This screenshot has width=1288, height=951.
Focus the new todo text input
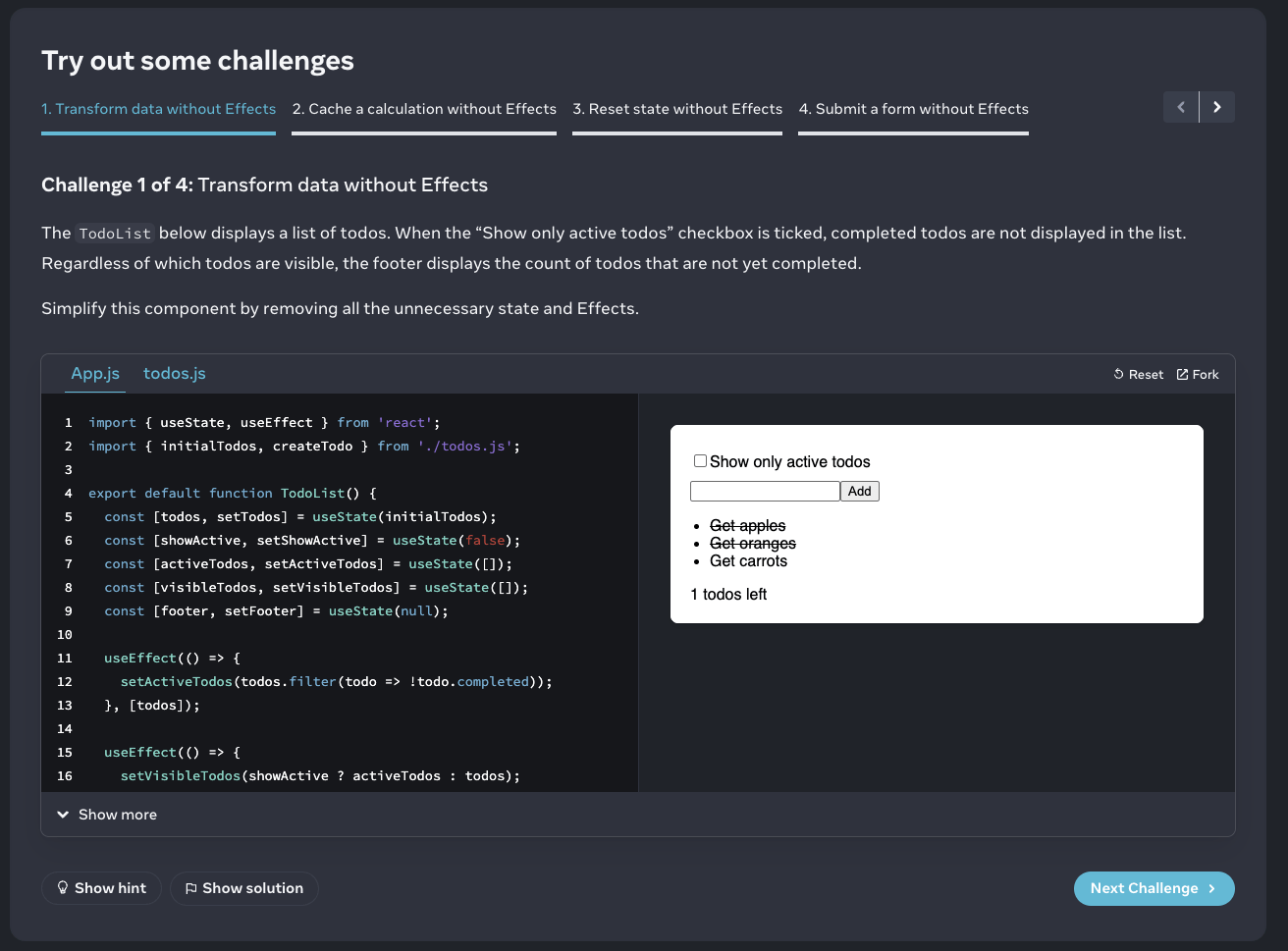click(x=765, y=491)
